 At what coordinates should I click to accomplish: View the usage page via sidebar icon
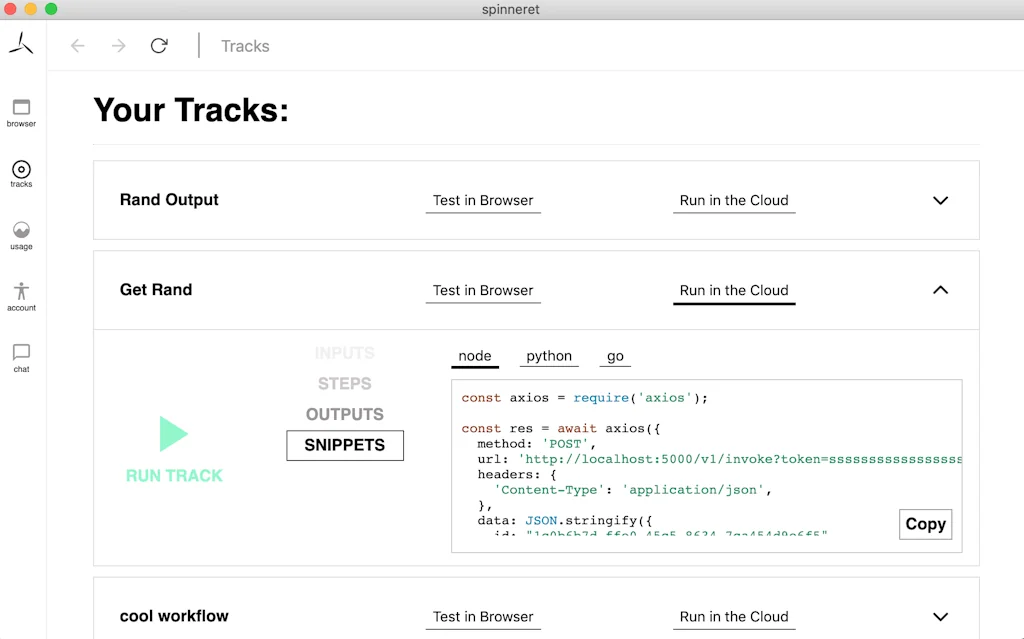pyautogui.click(x=21, y=234)
